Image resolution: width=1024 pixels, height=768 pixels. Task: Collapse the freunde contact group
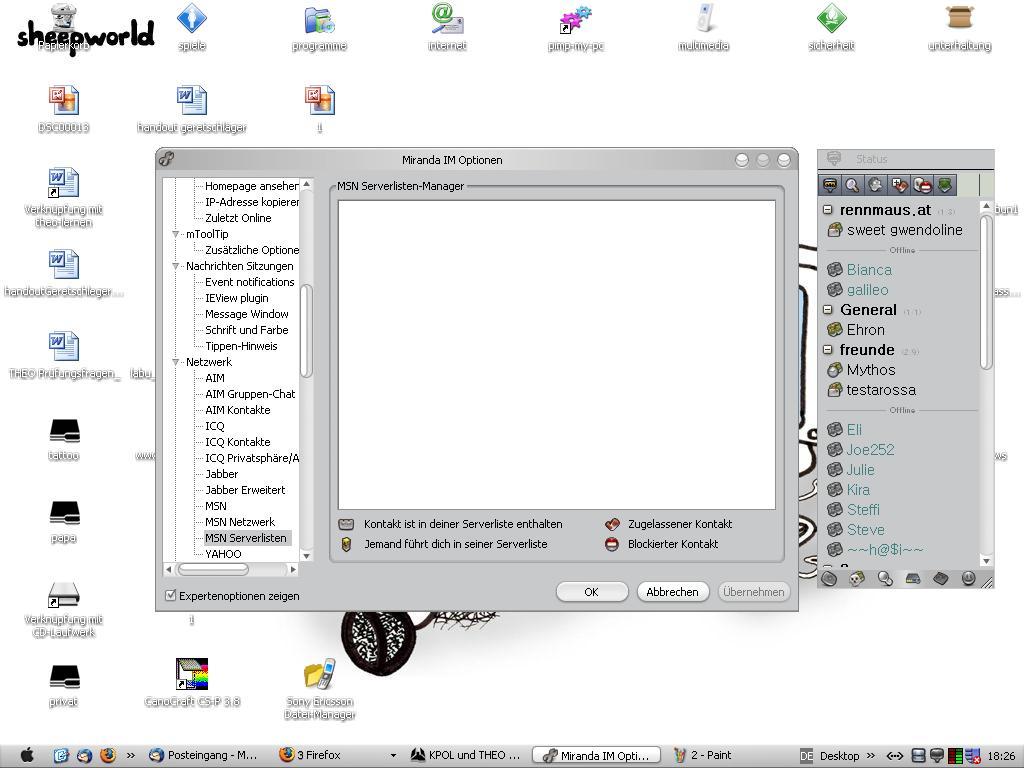click(x=828, y=350)
